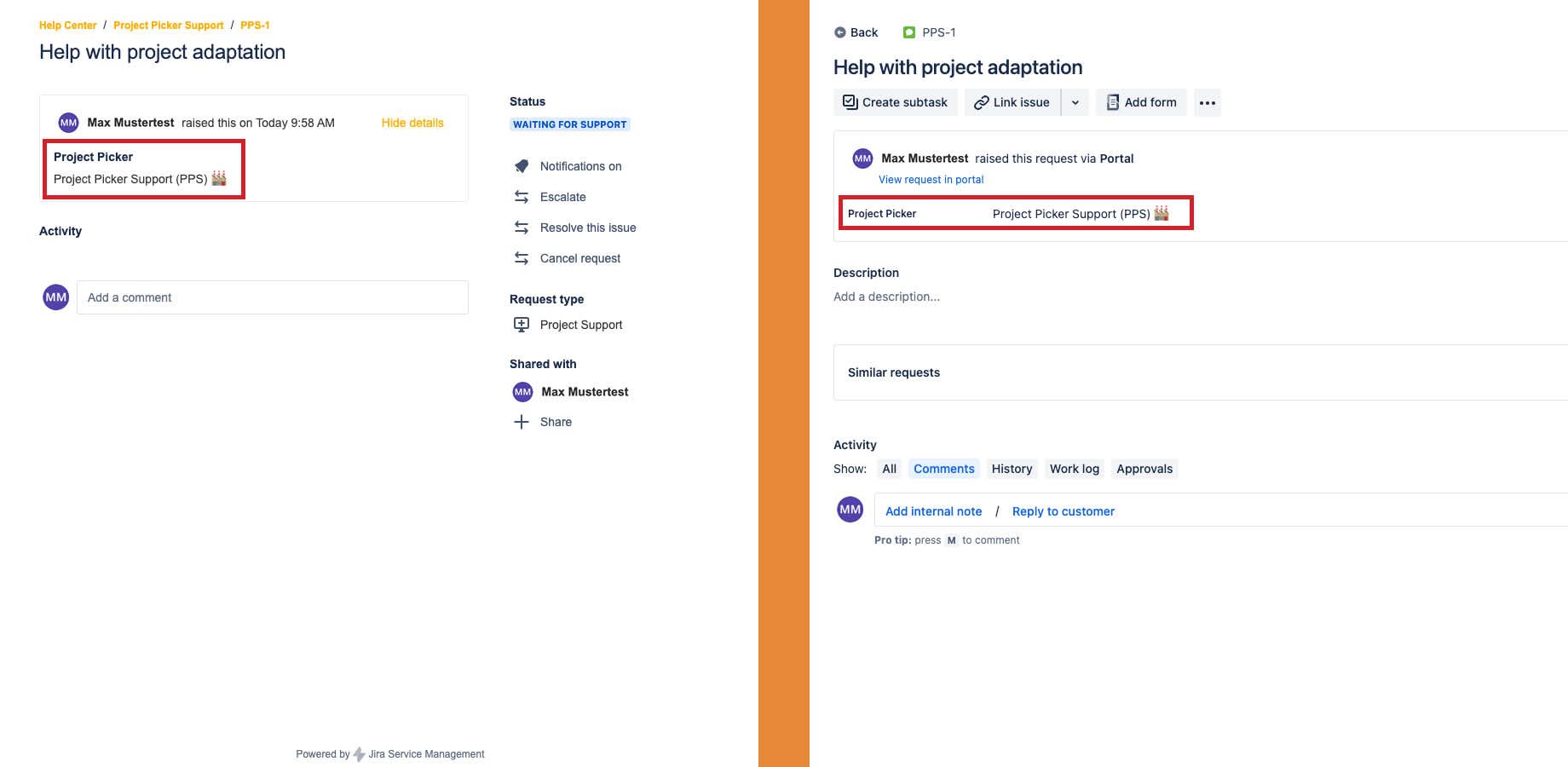Image resolution: width=1568 pixels, height=767 pixels.
Task: Expand the dropdown next to Link issue
Action: (x=1075, y=102)
